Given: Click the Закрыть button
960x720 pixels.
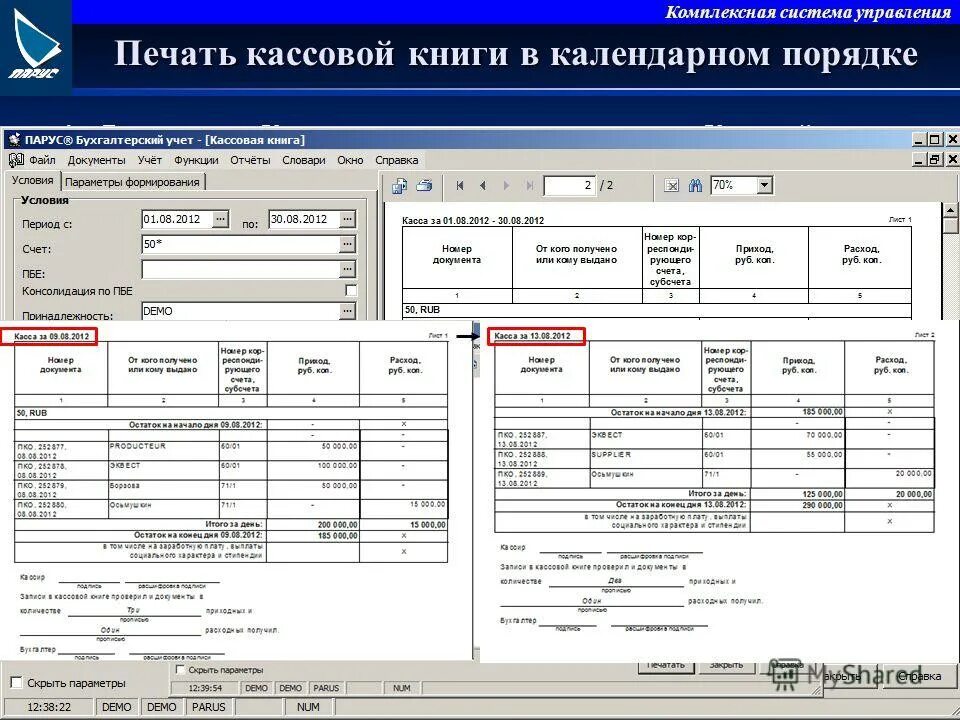Looking at the screenshot, I should click(x=725, y=664).
